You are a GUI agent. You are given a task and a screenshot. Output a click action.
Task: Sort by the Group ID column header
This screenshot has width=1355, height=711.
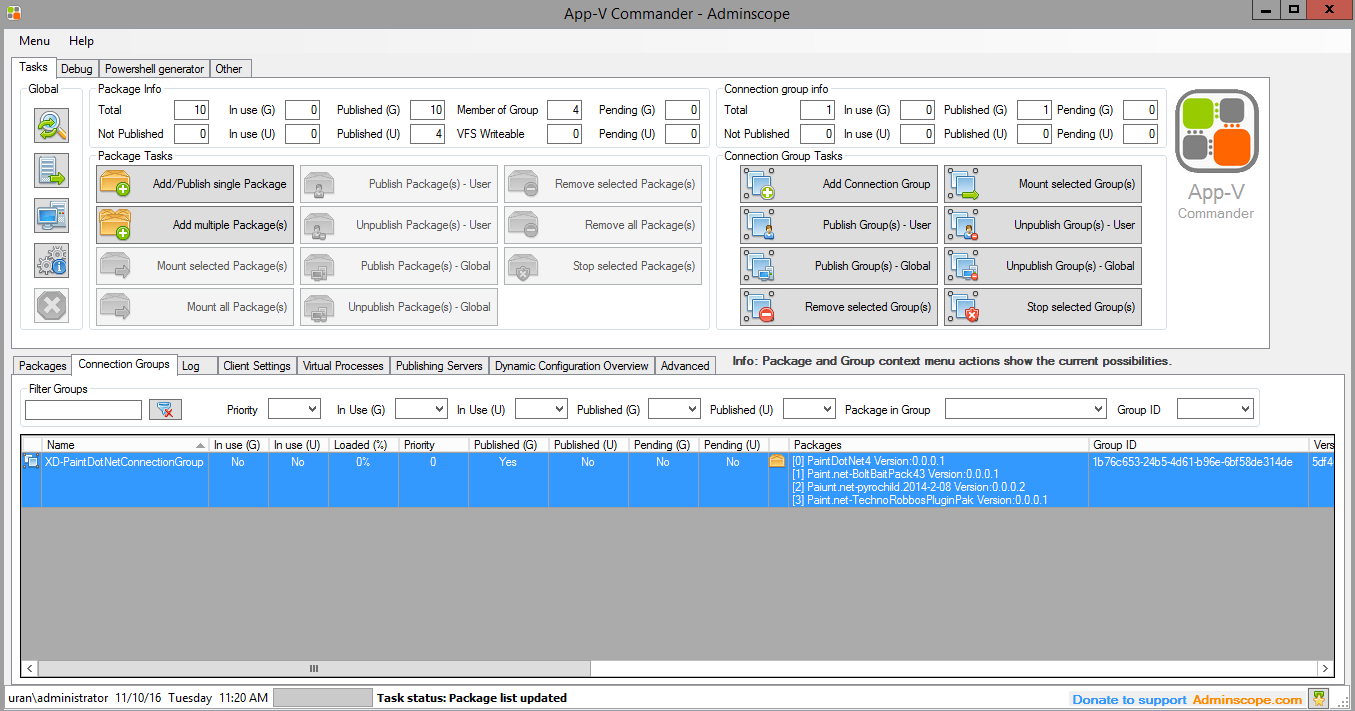tap(1198, 445)
